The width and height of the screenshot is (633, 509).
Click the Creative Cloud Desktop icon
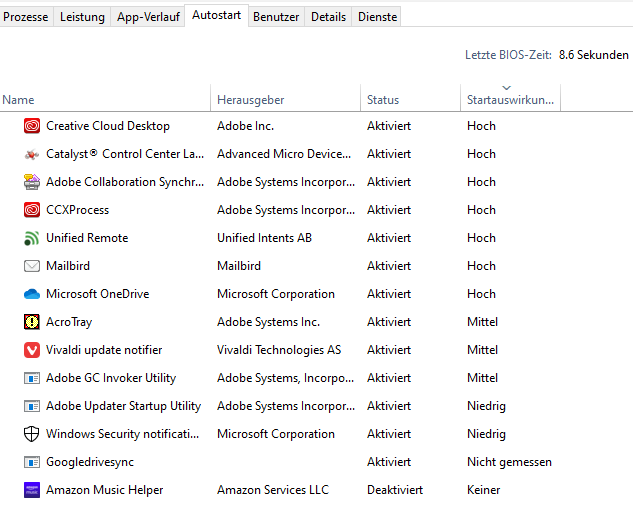coord(31,126)
